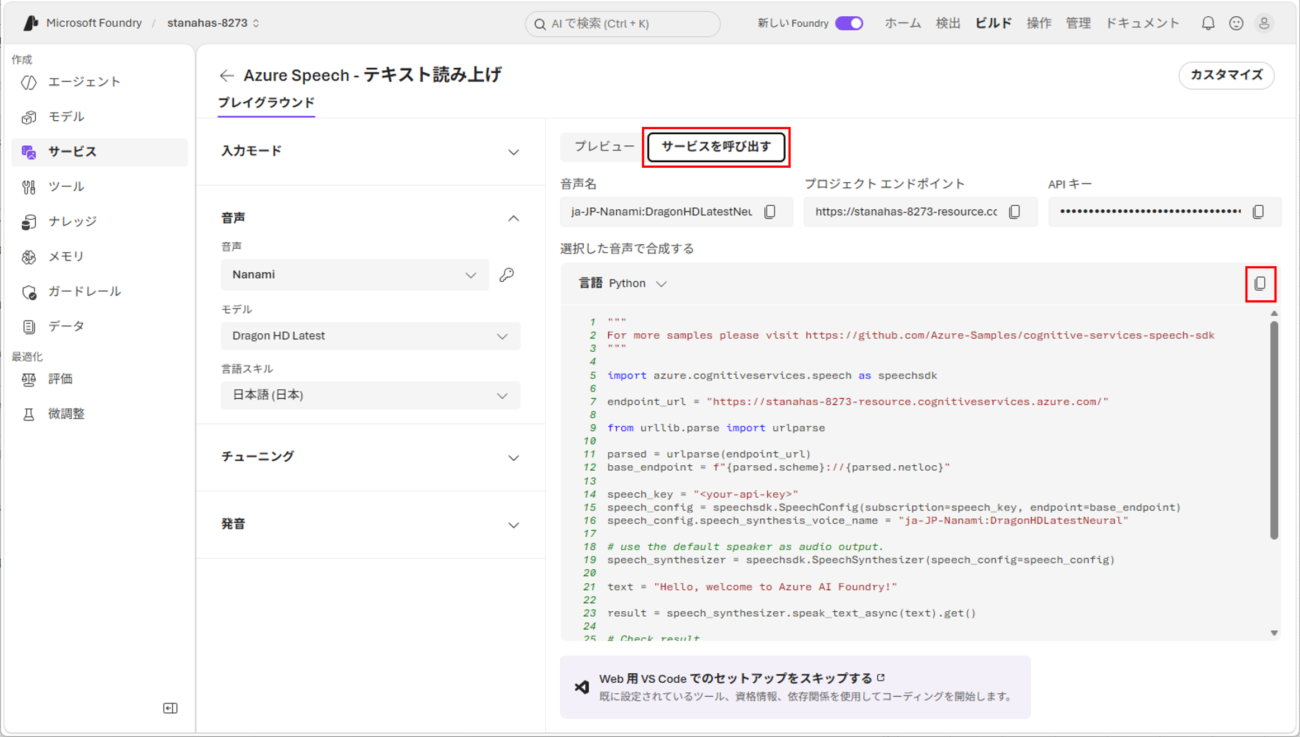Open ドキュメント in the top navigation
This screenshot has width=1300, height=737.
point(1142,23)
